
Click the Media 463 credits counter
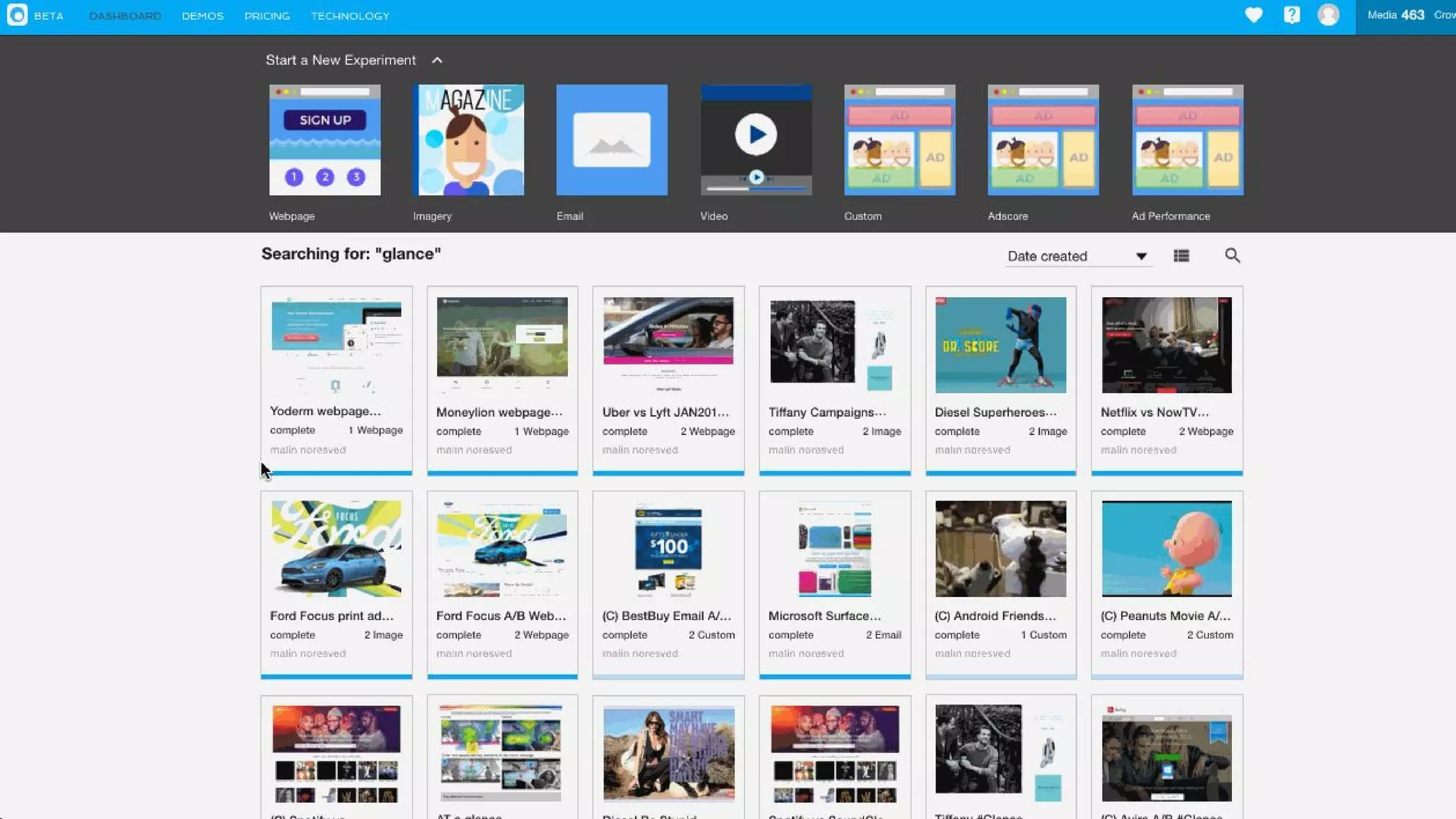tap(1396, 15)
